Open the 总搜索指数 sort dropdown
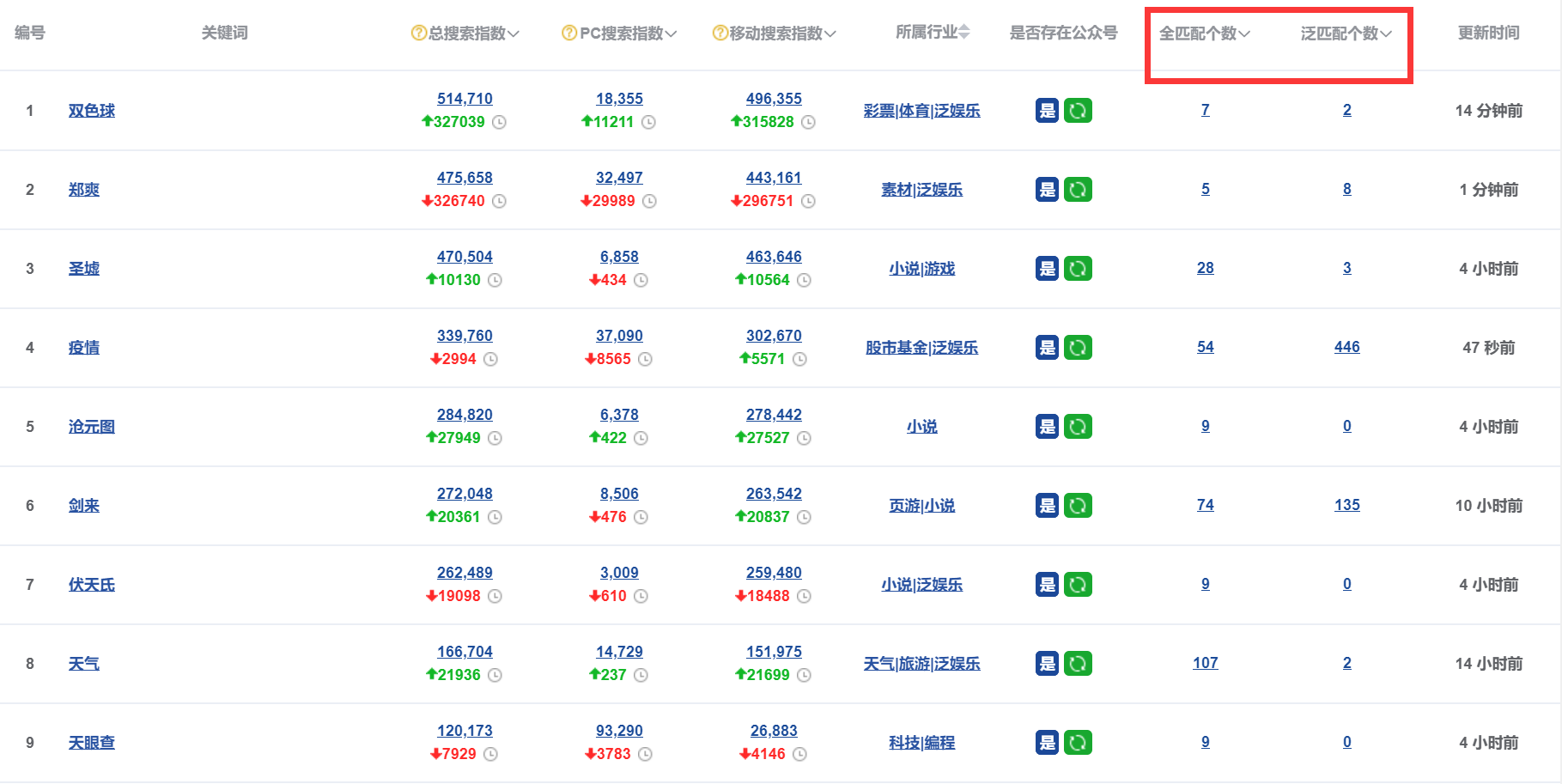Screen dimensions: 1562x784 pyautogui.click(x=515, y=33)
